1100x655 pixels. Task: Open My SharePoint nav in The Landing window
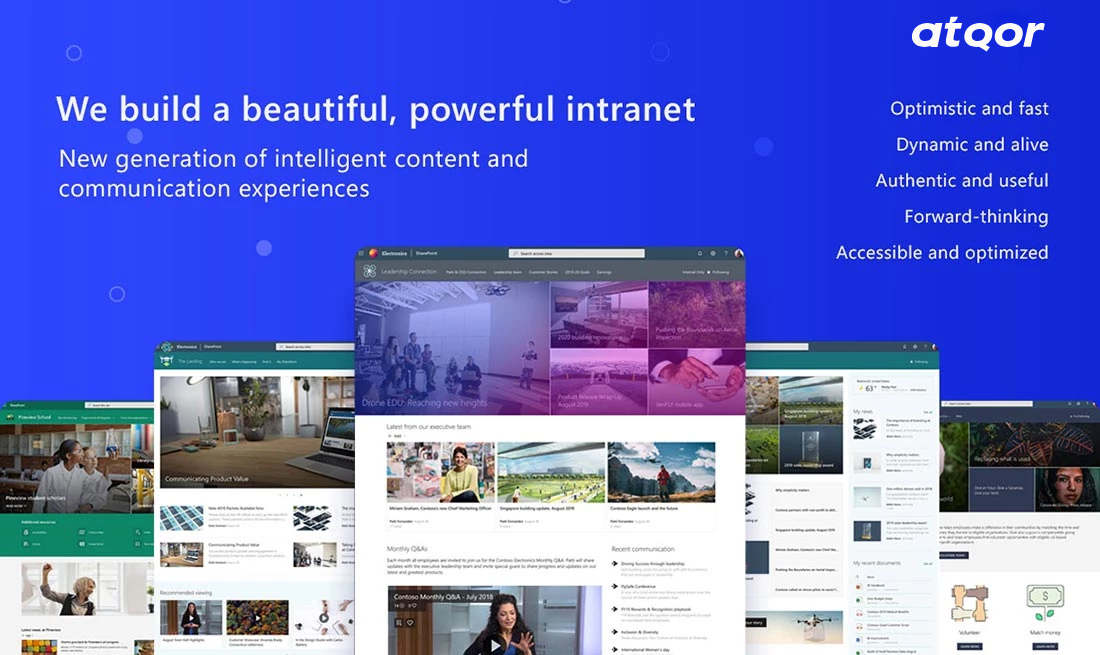tap(286, 362)
